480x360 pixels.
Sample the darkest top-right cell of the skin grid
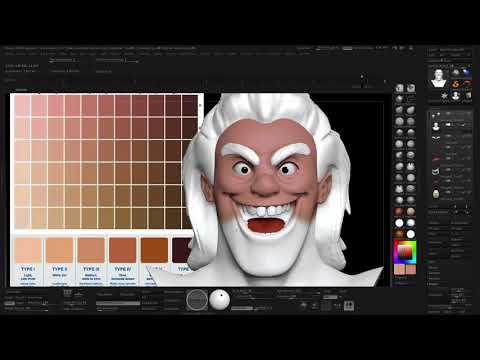(x=190, y=105)
